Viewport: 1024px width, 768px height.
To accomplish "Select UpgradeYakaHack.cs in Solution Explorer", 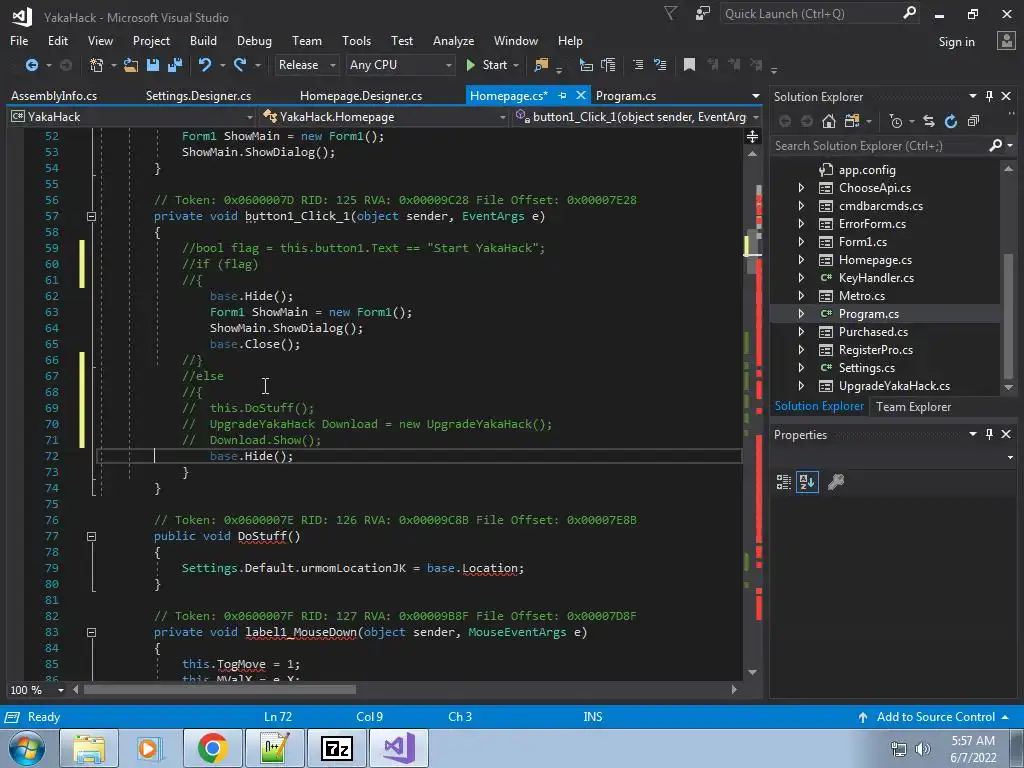I will click(894, 386).
